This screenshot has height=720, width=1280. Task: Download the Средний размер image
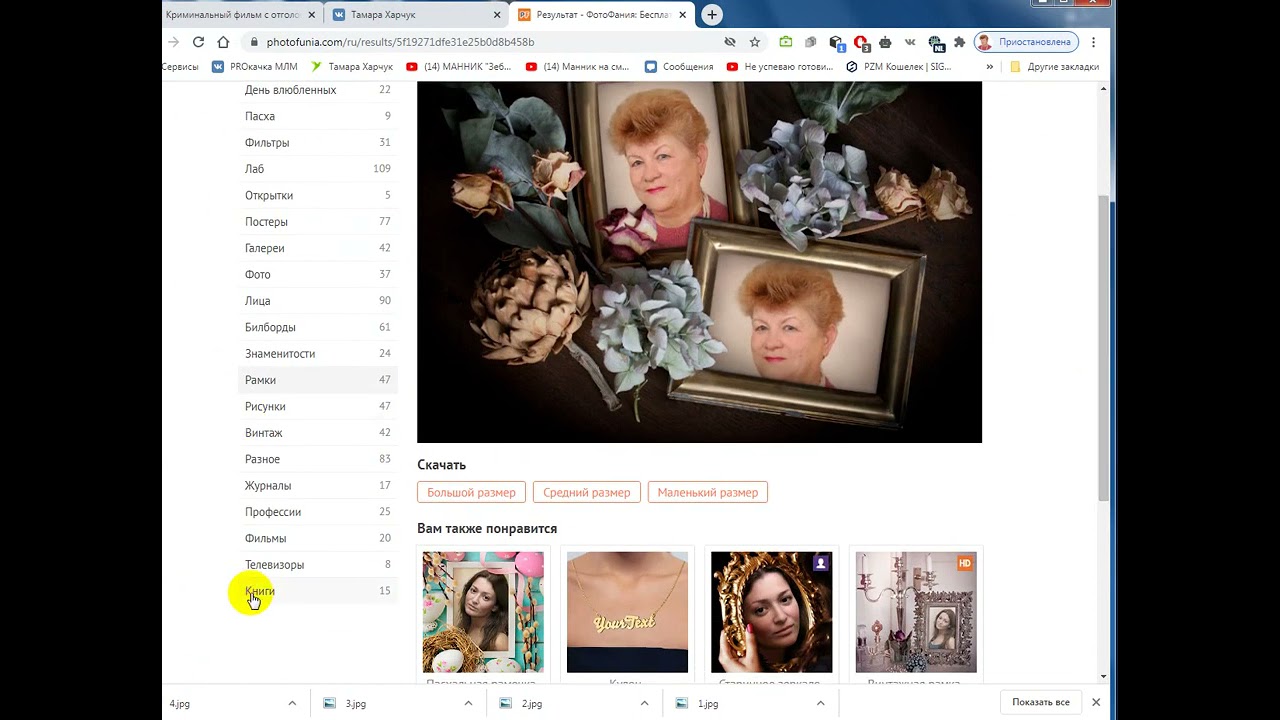coord(586,492)
